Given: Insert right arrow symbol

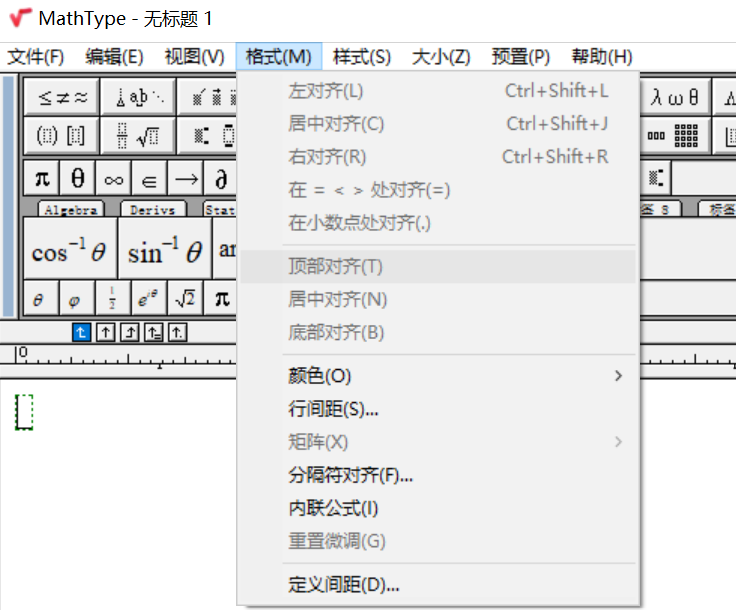Looking at the screenshot, I should (x=185, y=178).
